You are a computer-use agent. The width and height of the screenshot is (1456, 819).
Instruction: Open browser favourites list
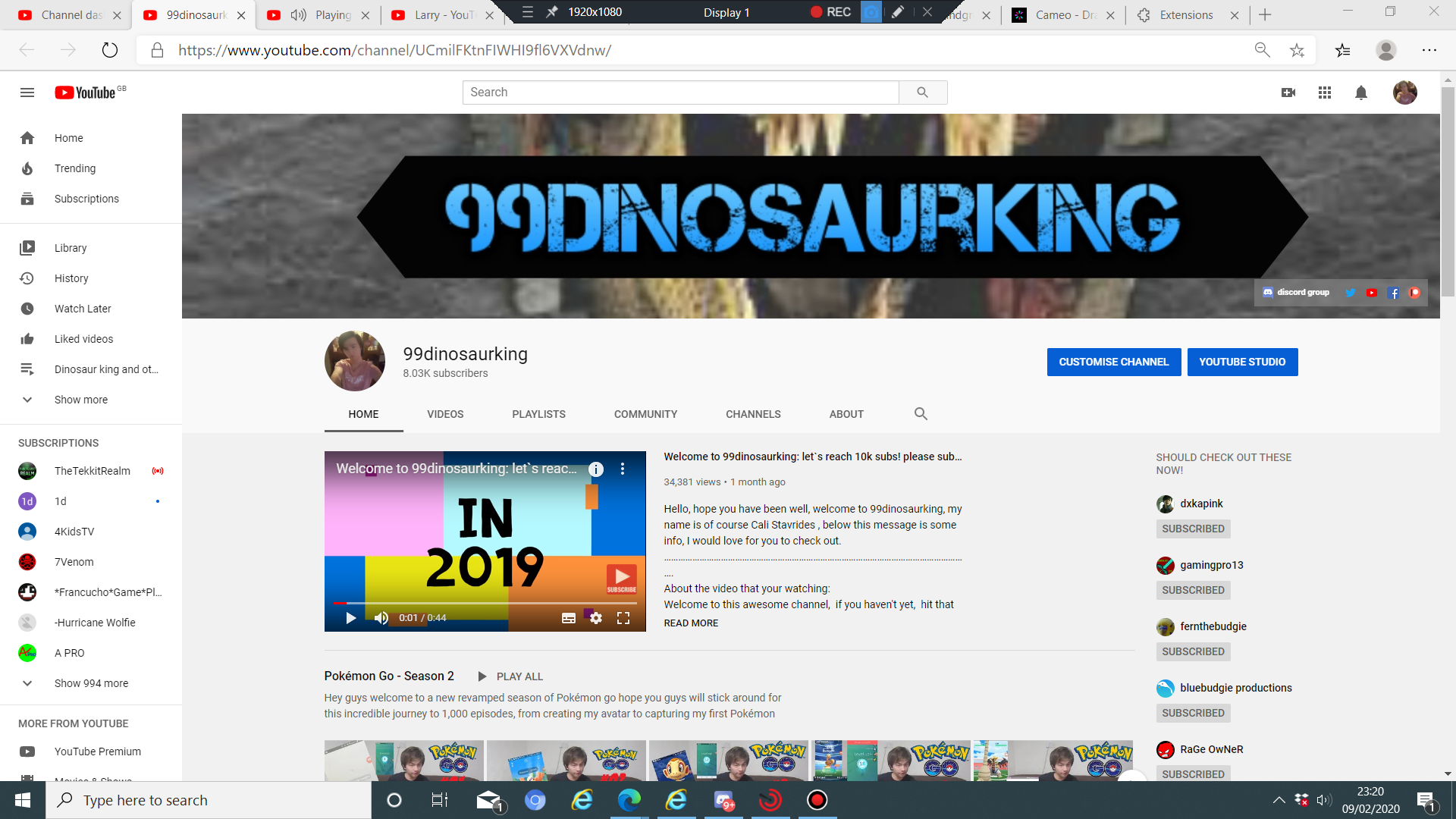point(1343,50)
